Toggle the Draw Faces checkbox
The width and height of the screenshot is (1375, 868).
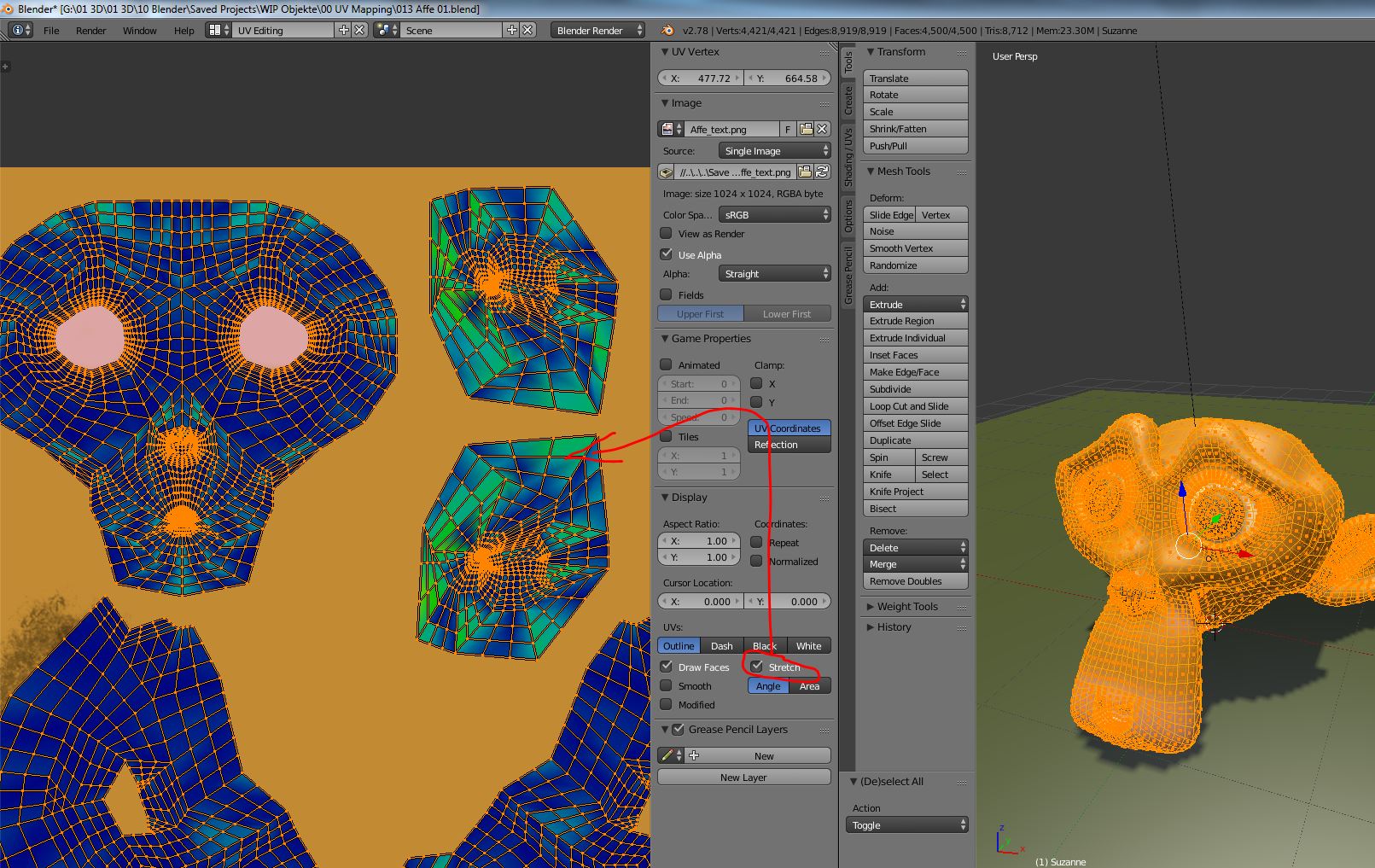tap(667, 667)
